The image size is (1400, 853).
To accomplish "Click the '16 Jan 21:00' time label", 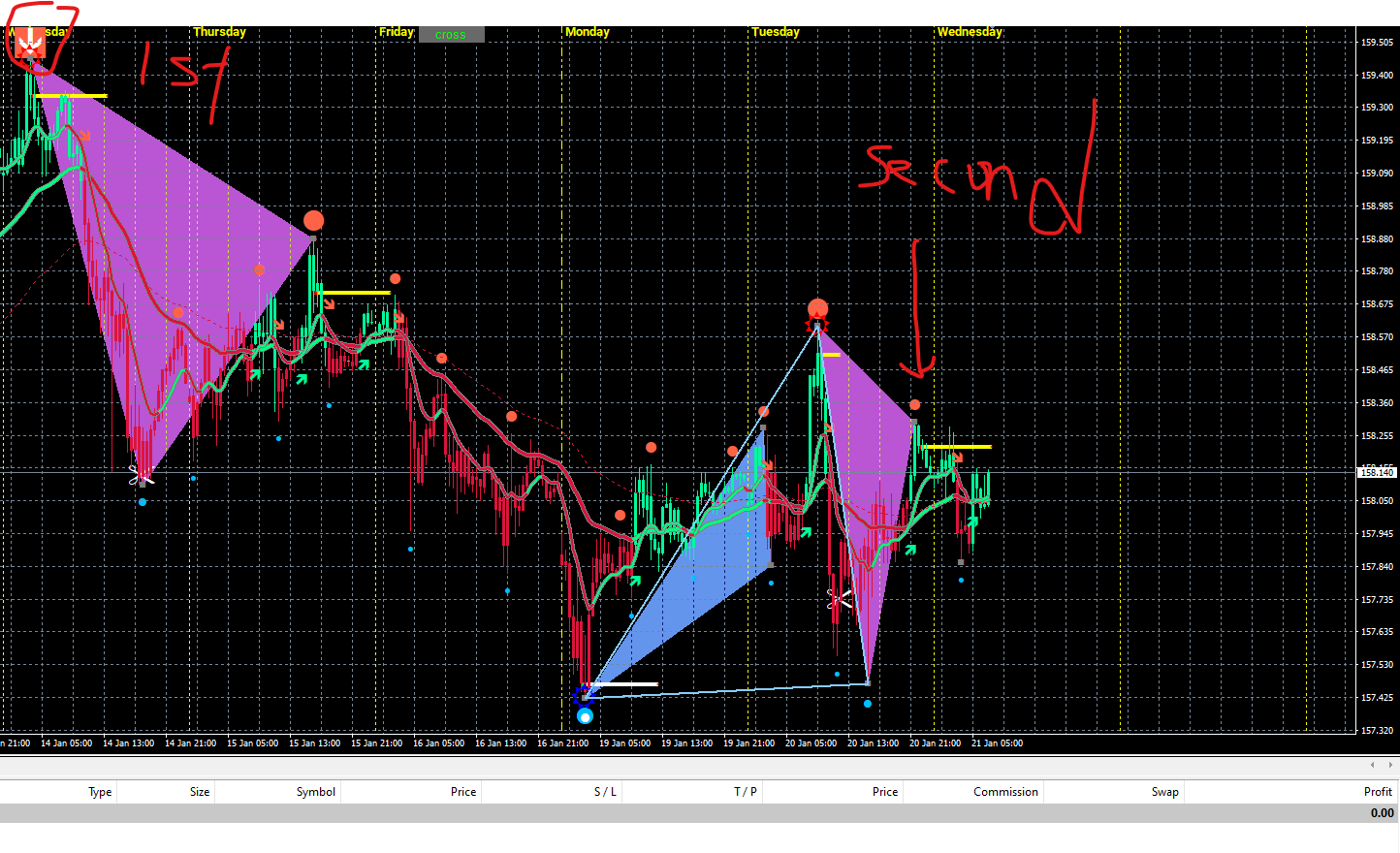I will pos(563,743).
